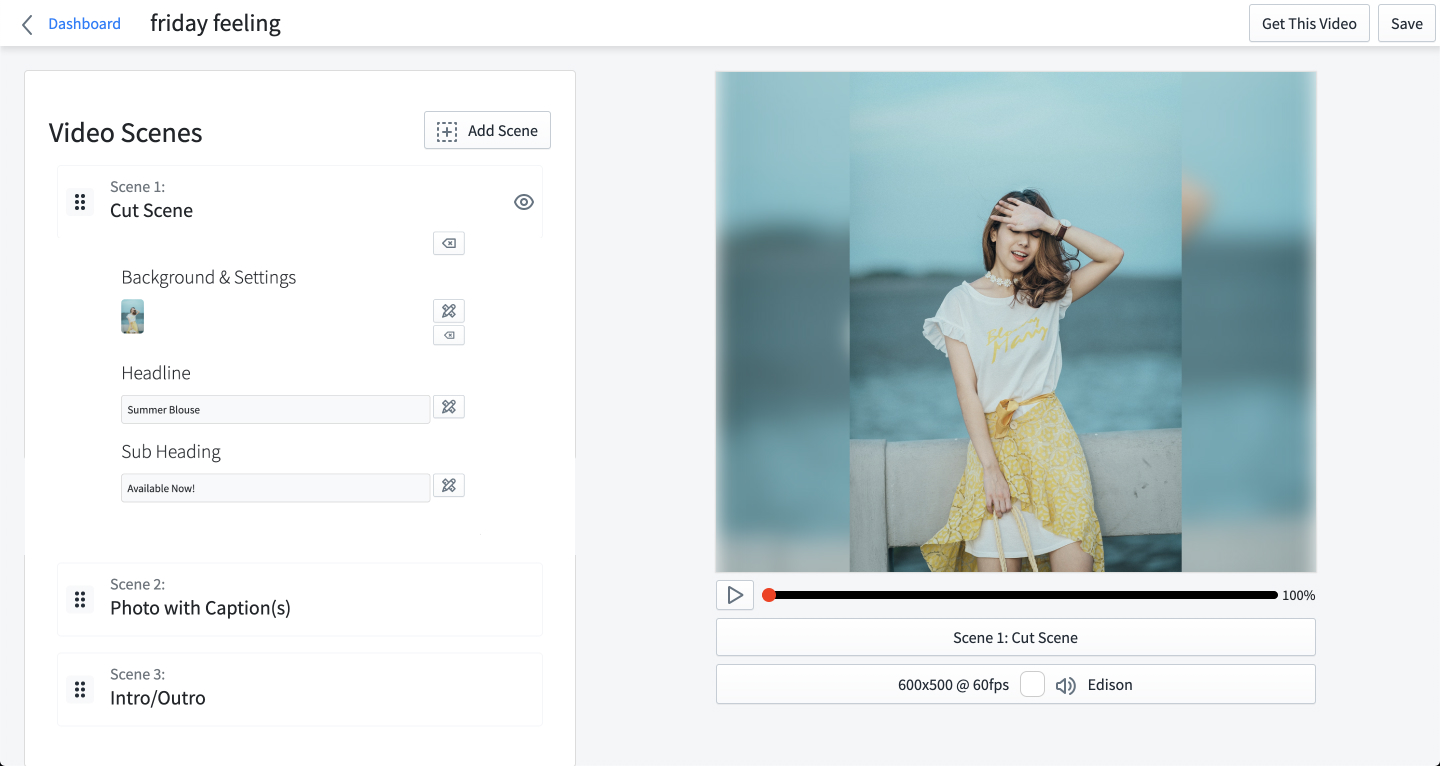Play the video preview
This screenshot has height=766, width=1440.
pos(735,595)
